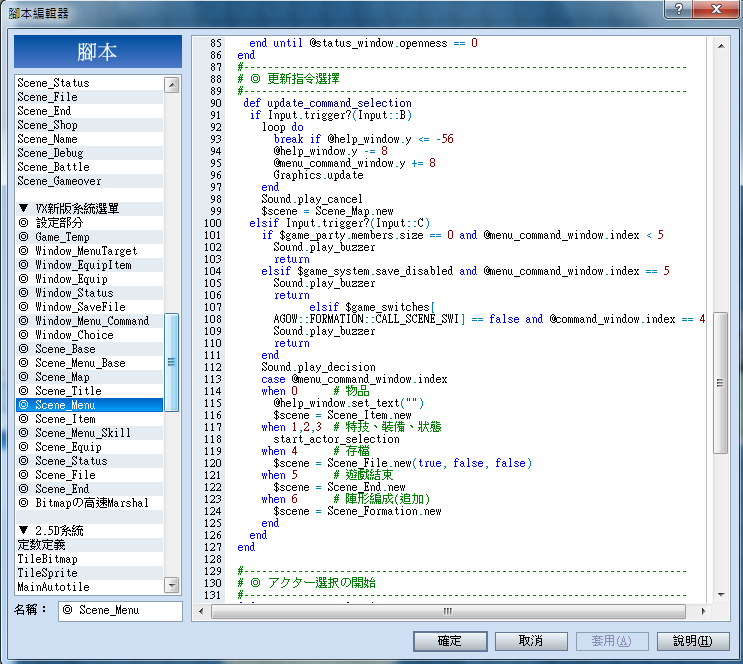The image size is (743, 664).
Task: Place cursor on 'start_actor_selection' line
Action: pos(336,439)
